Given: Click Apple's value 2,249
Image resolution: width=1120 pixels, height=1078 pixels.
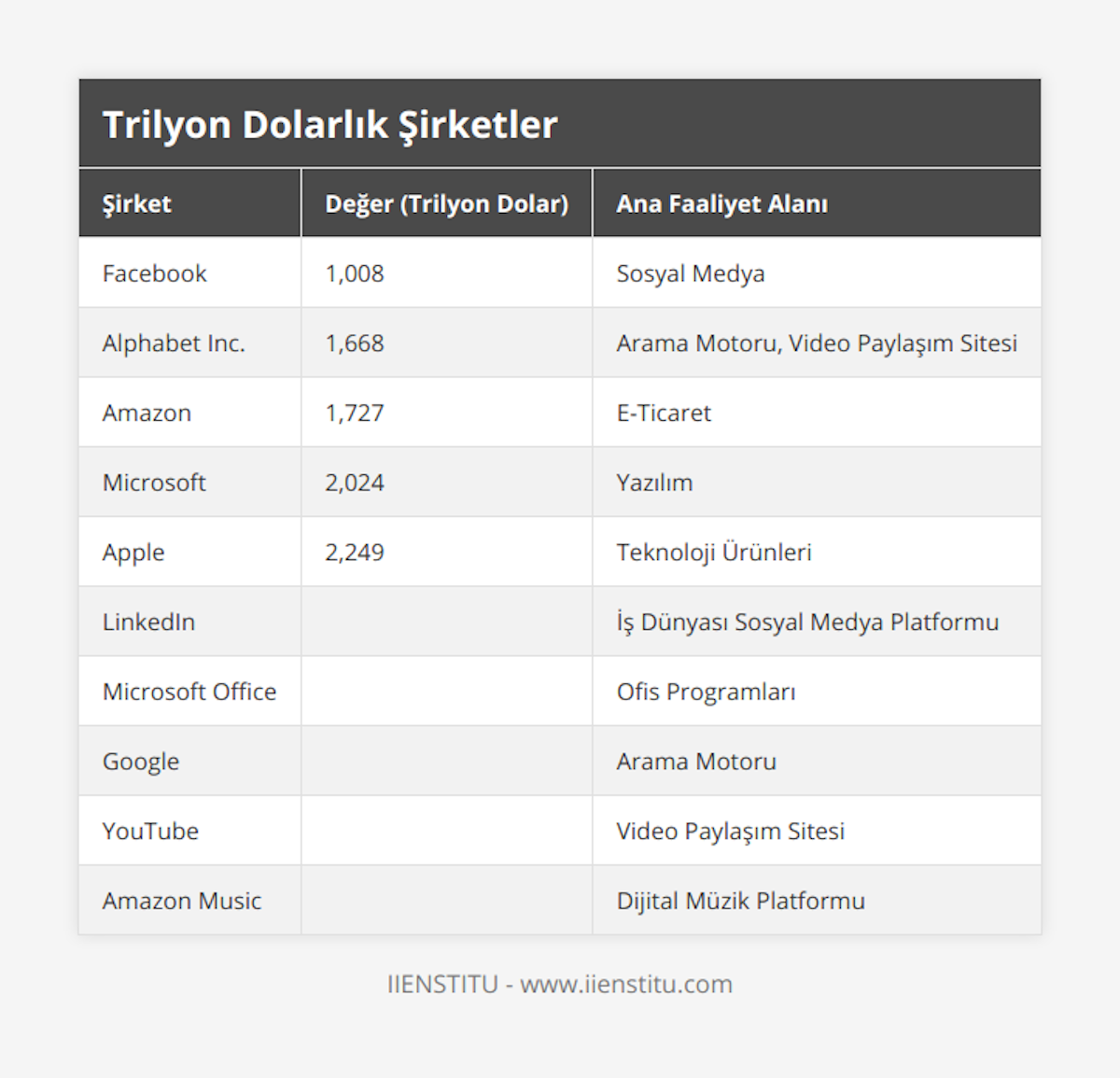Looking at the screenshot, I should tap(355, 553).
